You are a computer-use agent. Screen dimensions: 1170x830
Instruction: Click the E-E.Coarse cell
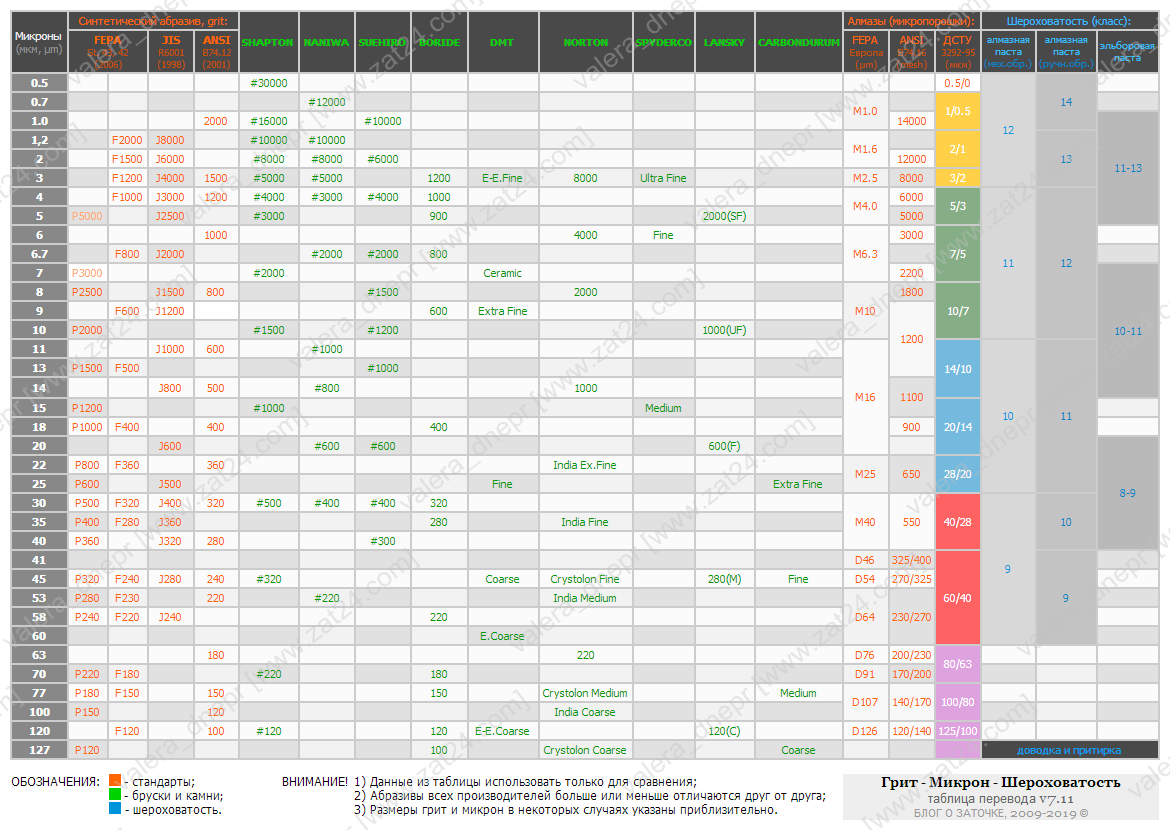click(x=502, y=731)
